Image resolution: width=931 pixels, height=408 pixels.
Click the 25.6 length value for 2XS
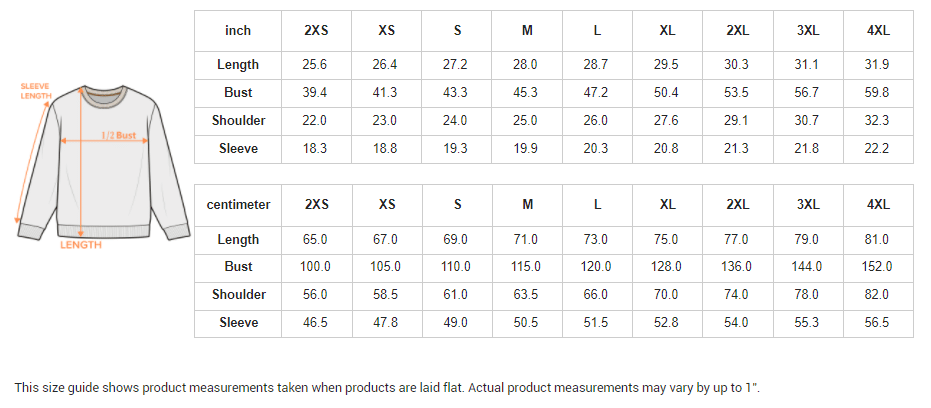[315, 65]
